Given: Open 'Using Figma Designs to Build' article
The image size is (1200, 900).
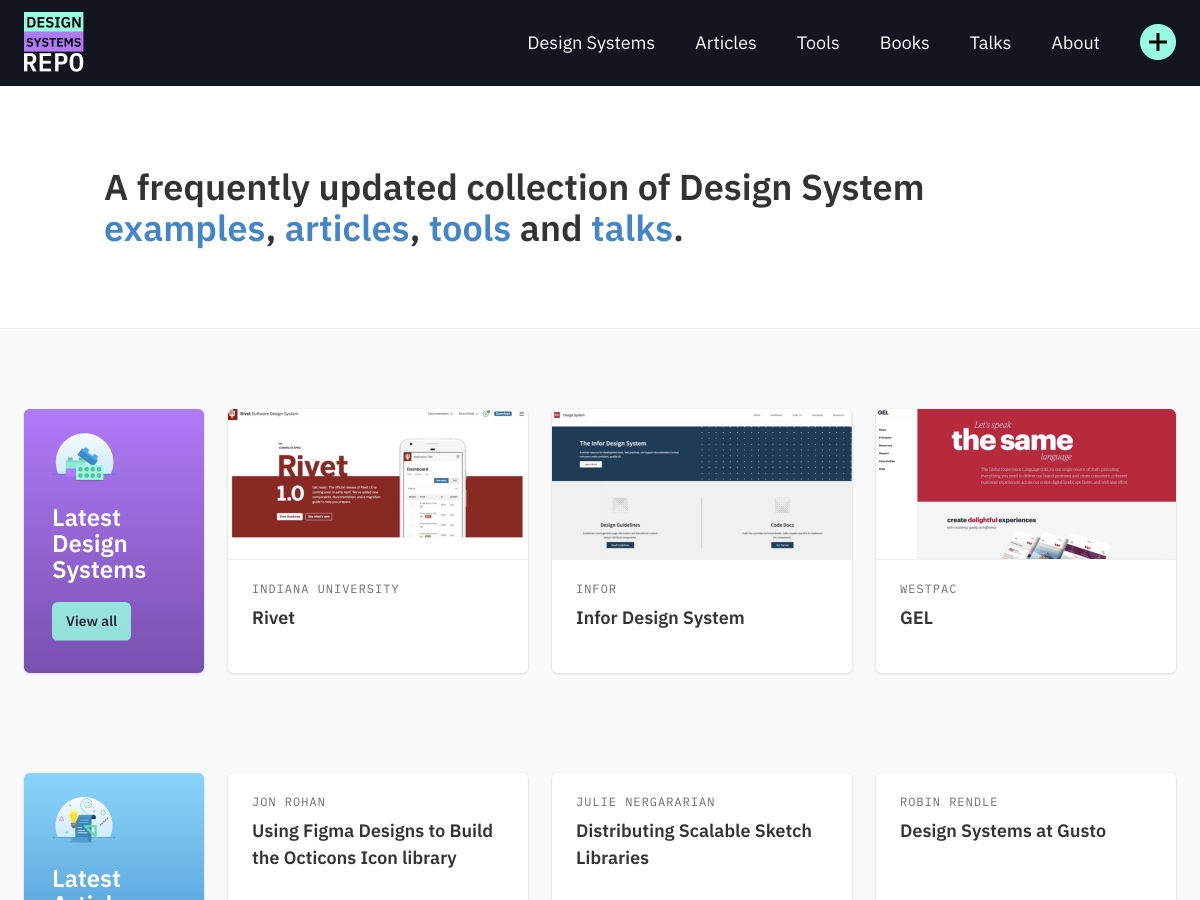Looking at the screenshot, I should 372,844.
